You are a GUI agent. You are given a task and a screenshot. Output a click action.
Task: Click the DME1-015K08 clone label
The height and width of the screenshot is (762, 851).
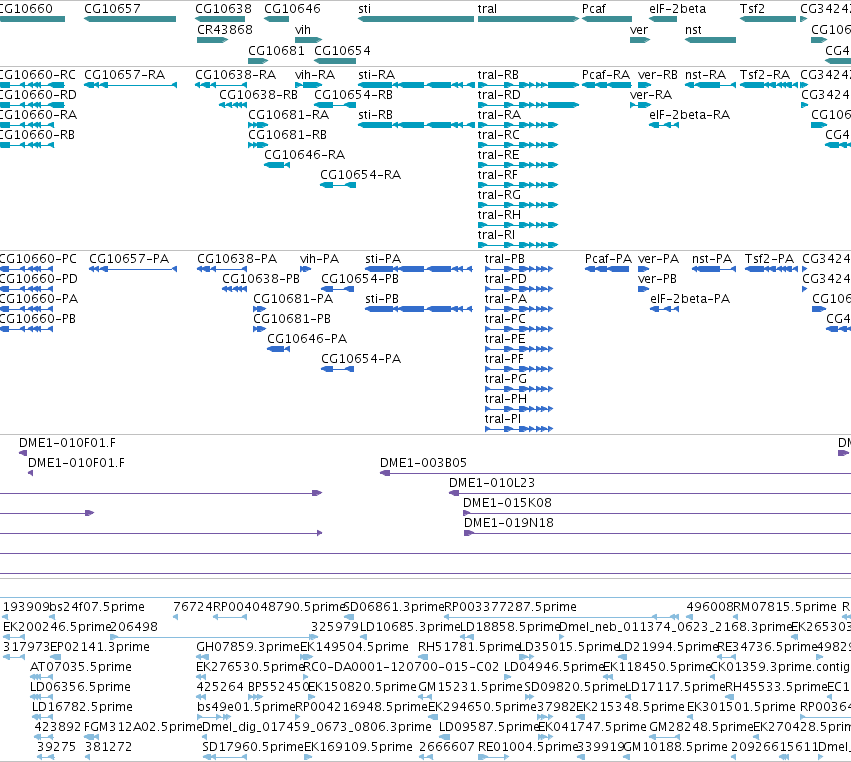tap(507, 503)
